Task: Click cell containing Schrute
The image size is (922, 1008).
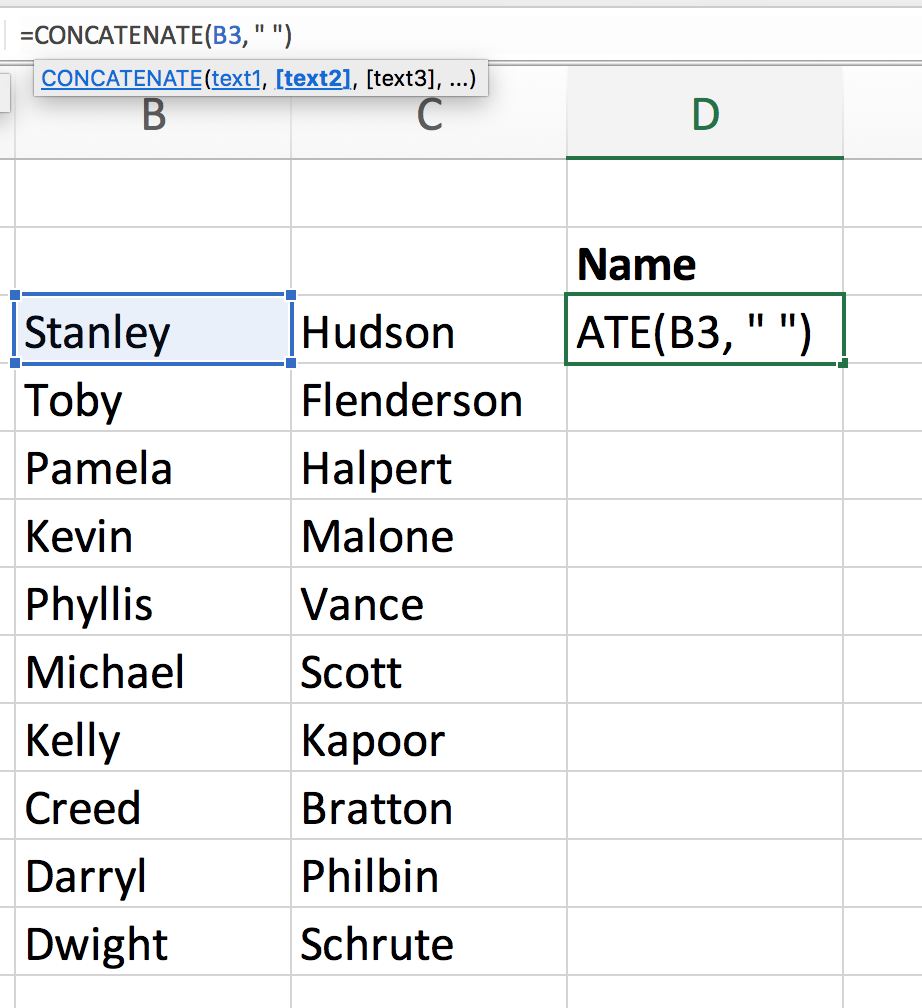Action: (x=429, y=944)
